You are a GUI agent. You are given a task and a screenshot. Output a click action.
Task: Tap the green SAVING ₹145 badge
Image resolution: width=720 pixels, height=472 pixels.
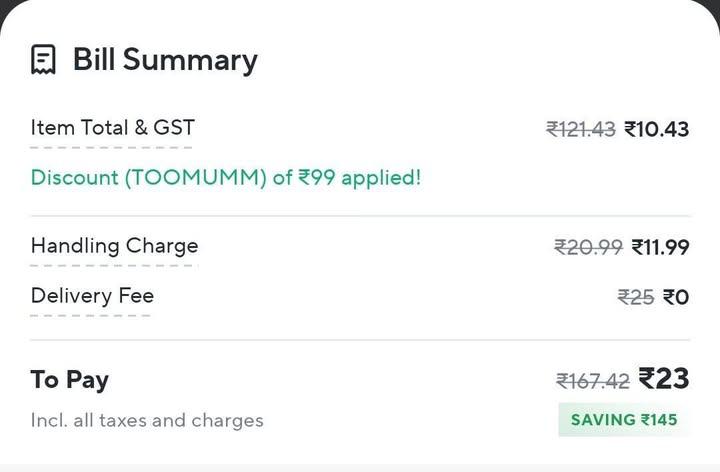point(623,420)
